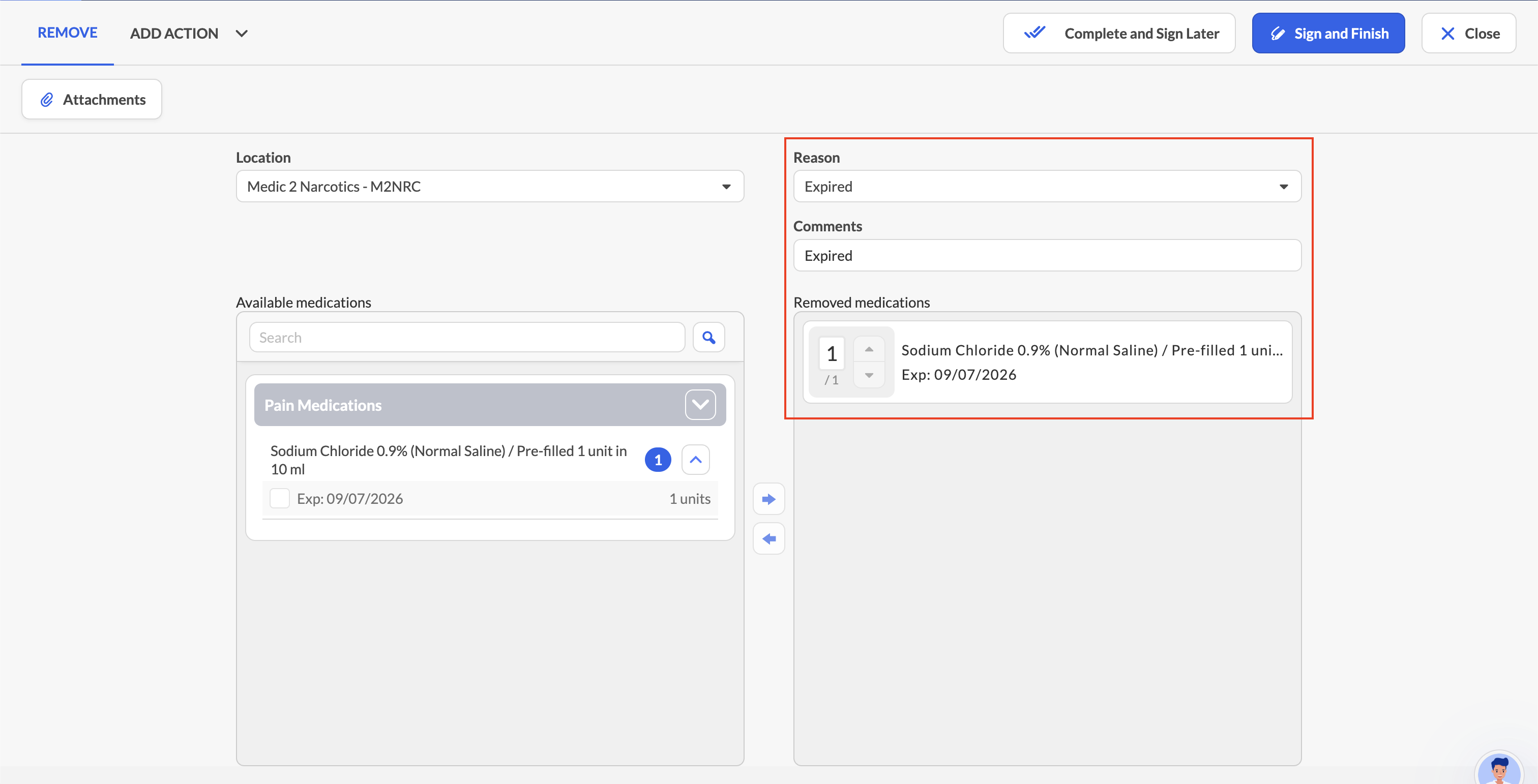
Task: Click Sodium Chloride 0.9% available medication name
Action: click(449, 460)
